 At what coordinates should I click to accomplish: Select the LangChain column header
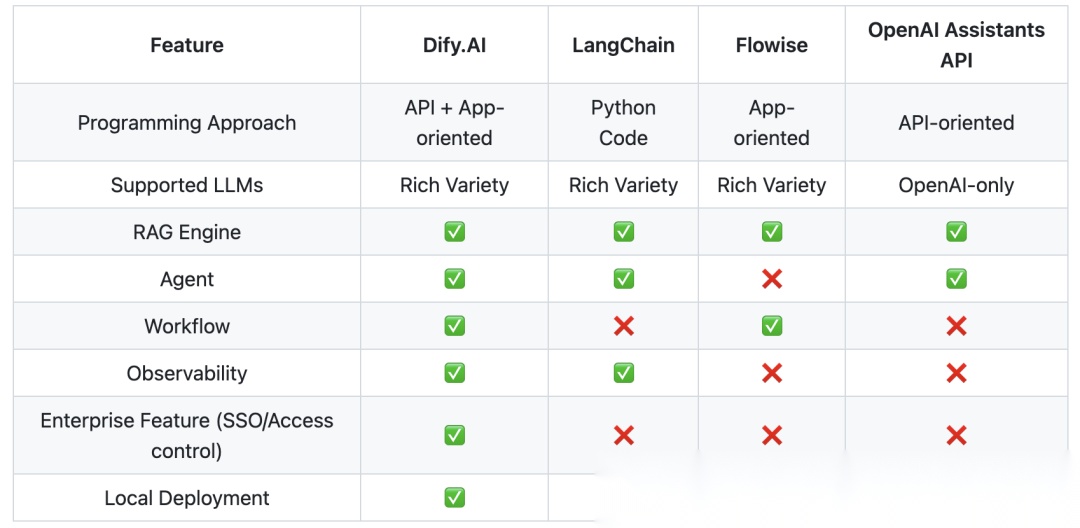[623, 45]
